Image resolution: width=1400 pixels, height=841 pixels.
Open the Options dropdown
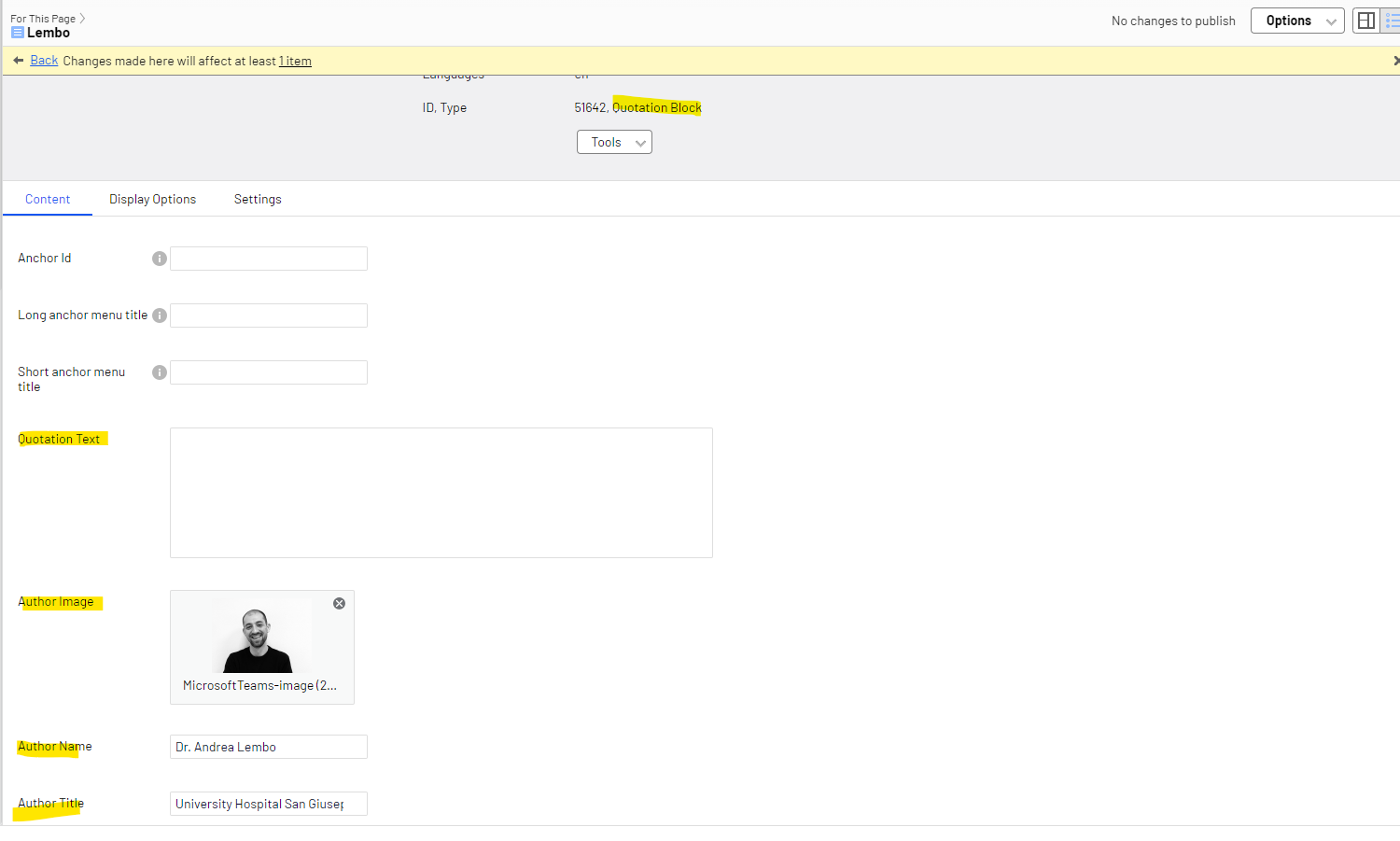tap(1297, 21)
